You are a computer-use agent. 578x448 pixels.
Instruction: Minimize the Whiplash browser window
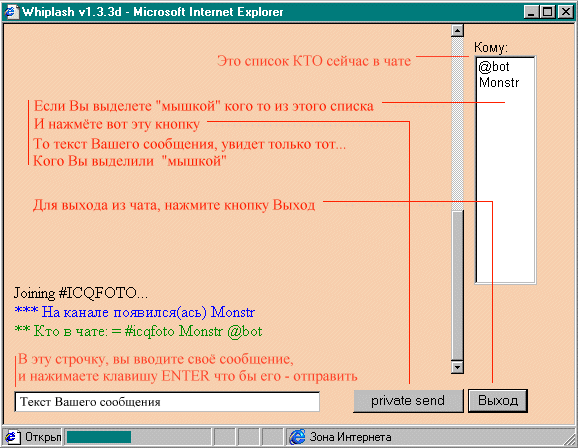(x=531, y=12)
